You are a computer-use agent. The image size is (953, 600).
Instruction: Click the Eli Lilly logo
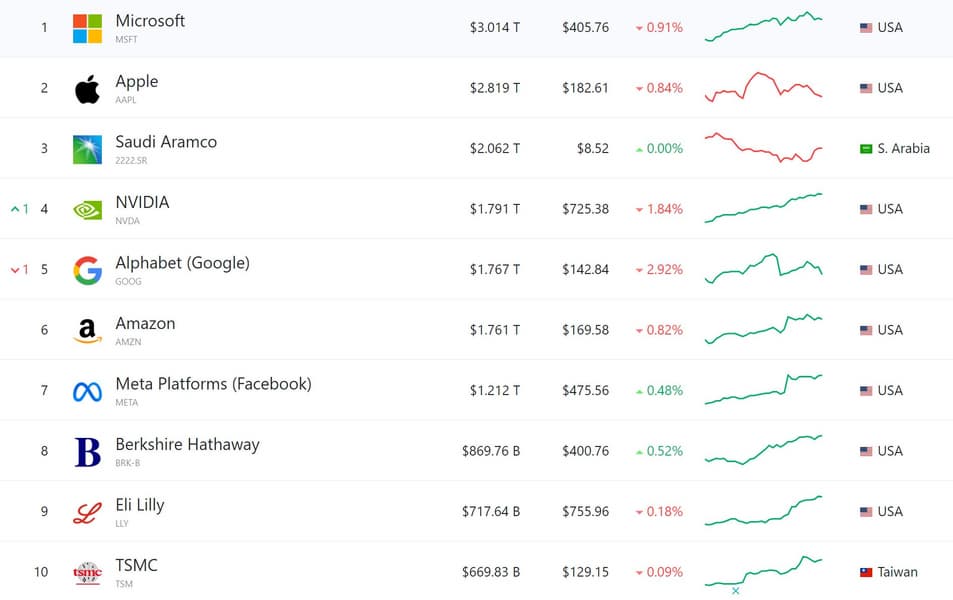click(x=87, y=512)
